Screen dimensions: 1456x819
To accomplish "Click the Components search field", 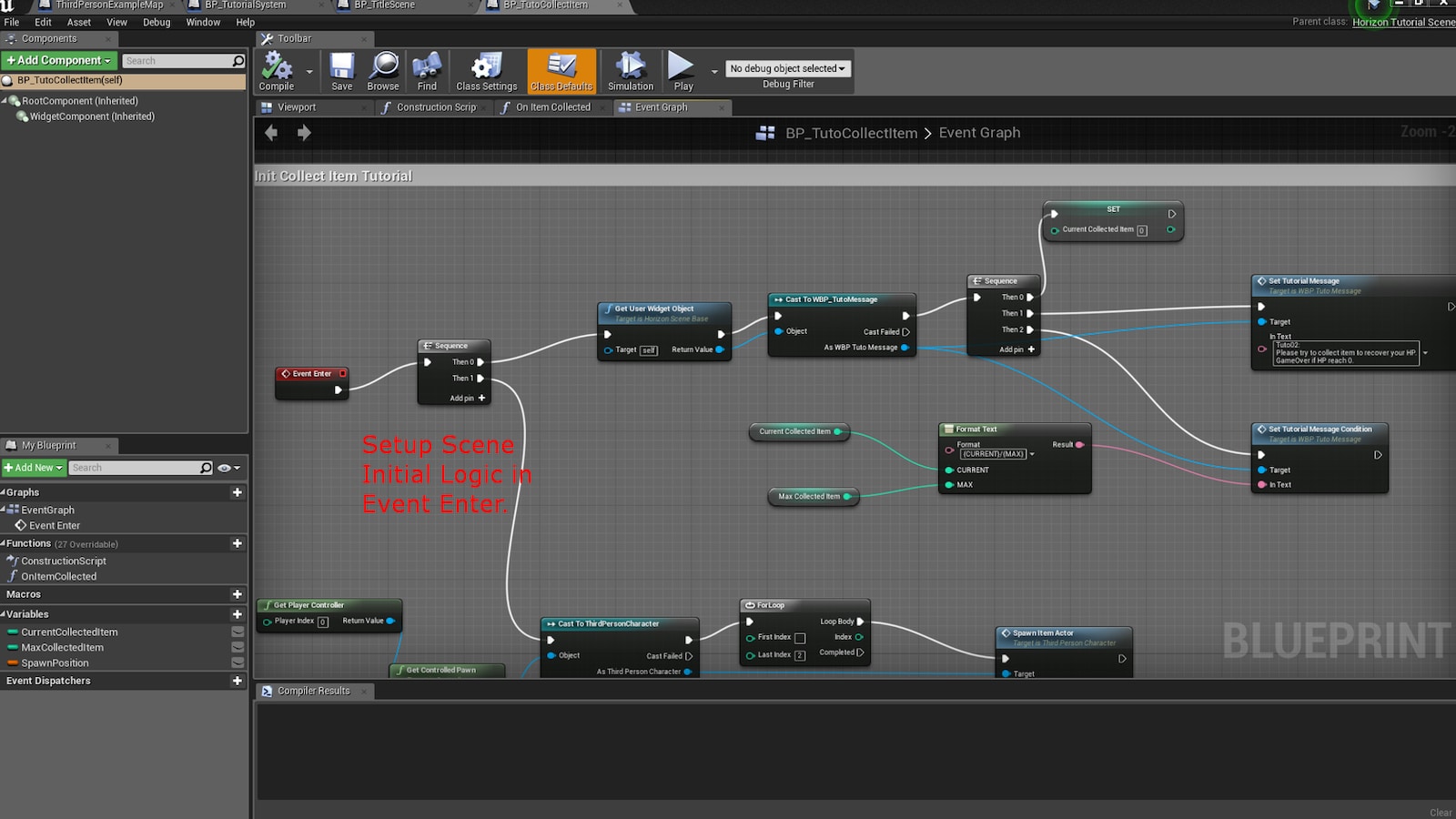I will [x=177, y=61].
